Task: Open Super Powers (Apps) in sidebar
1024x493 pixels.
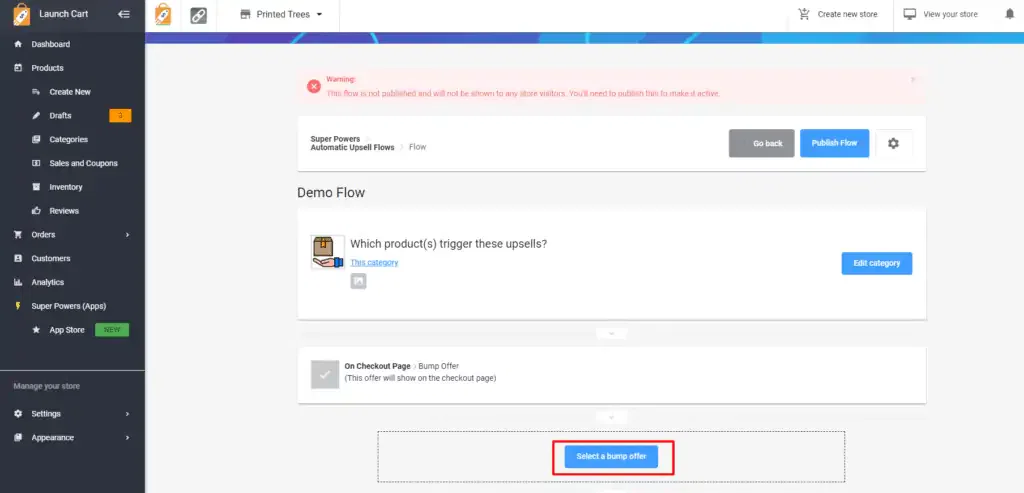Action: [69, 306]
